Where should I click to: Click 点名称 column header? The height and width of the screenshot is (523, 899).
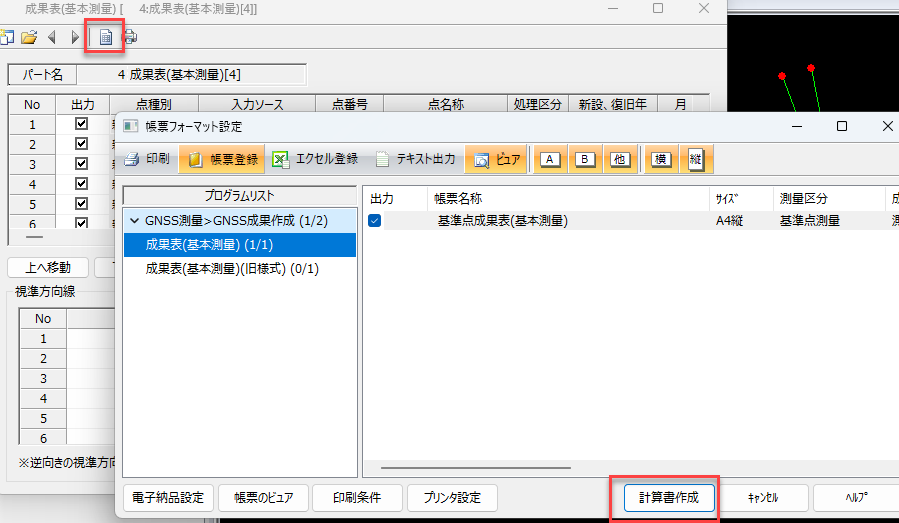pyautogui.click(x=445, y=104)
